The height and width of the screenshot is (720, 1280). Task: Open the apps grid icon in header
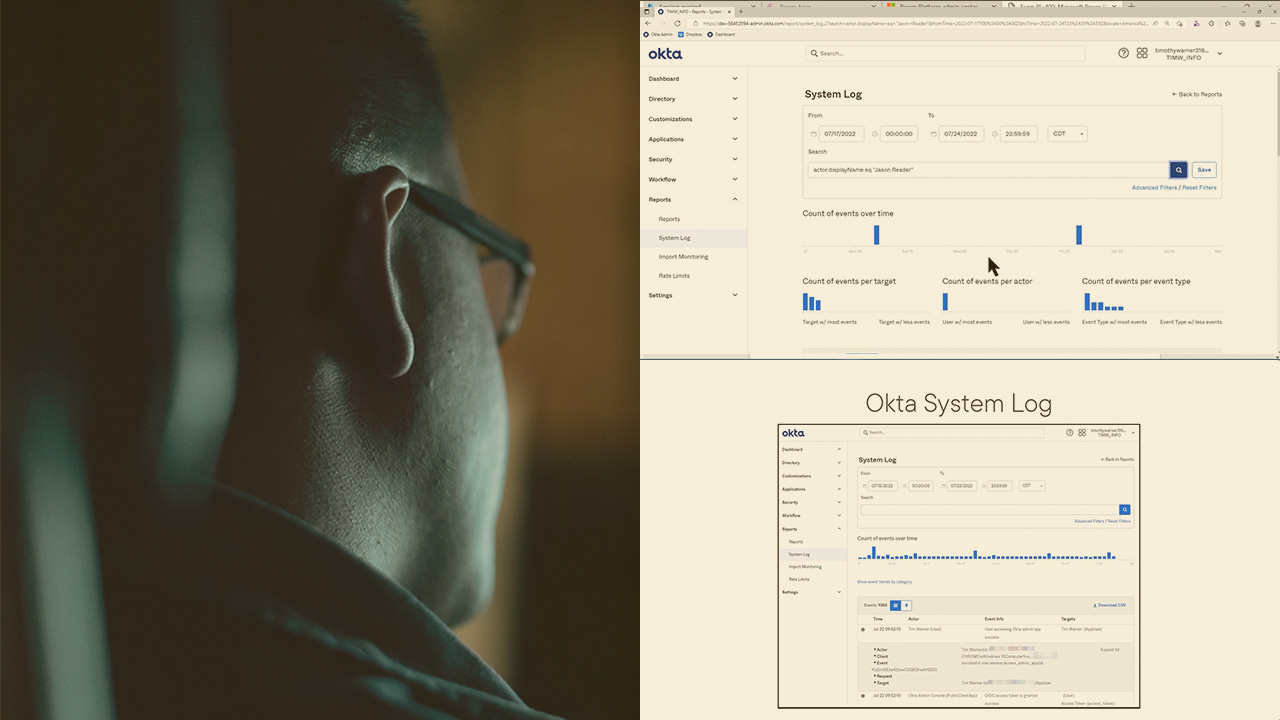[1142, 53]
